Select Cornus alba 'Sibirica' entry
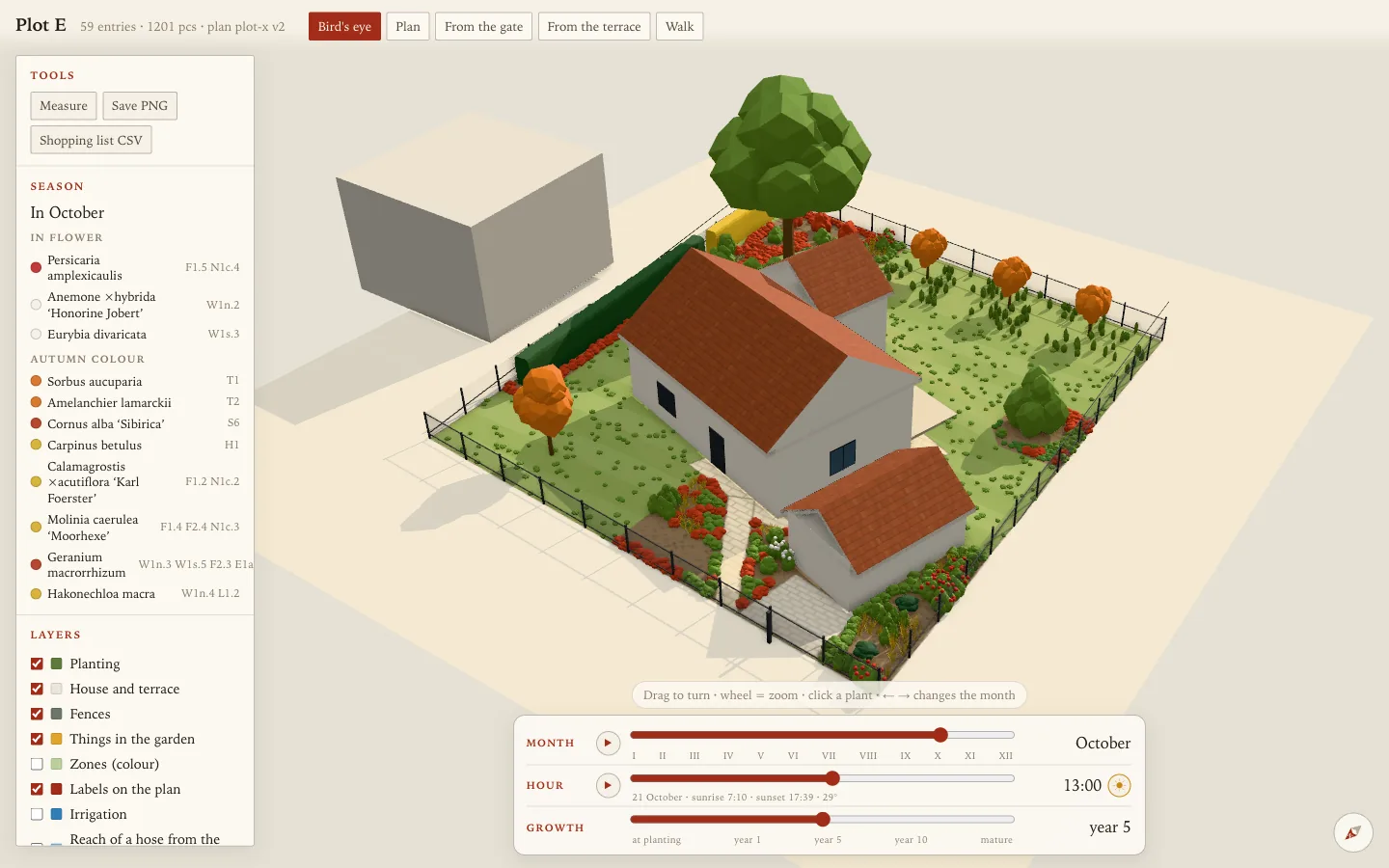Viewport: 1389px width, 868px height. 135,423
